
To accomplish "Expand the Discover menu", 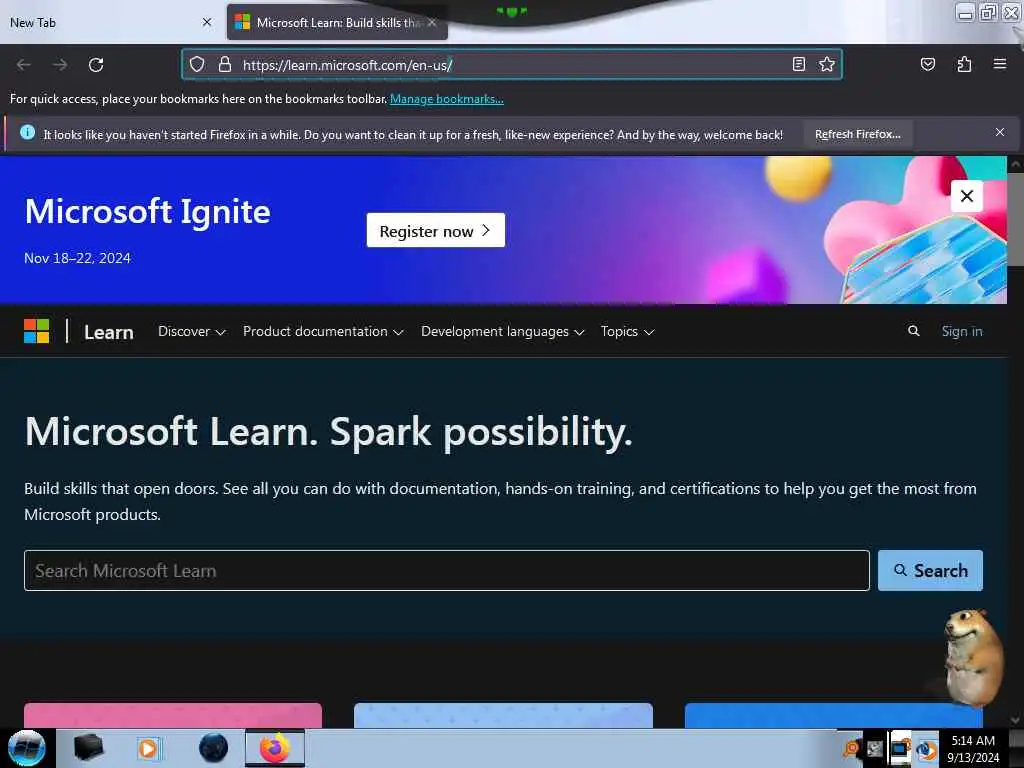I will click(x=191, y=332).
